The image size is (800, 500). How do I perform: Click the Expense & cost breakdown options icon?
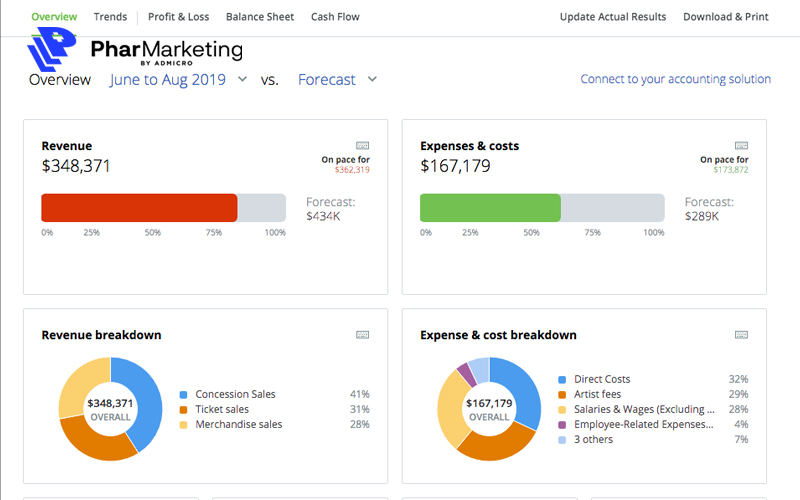click(741, 335)
